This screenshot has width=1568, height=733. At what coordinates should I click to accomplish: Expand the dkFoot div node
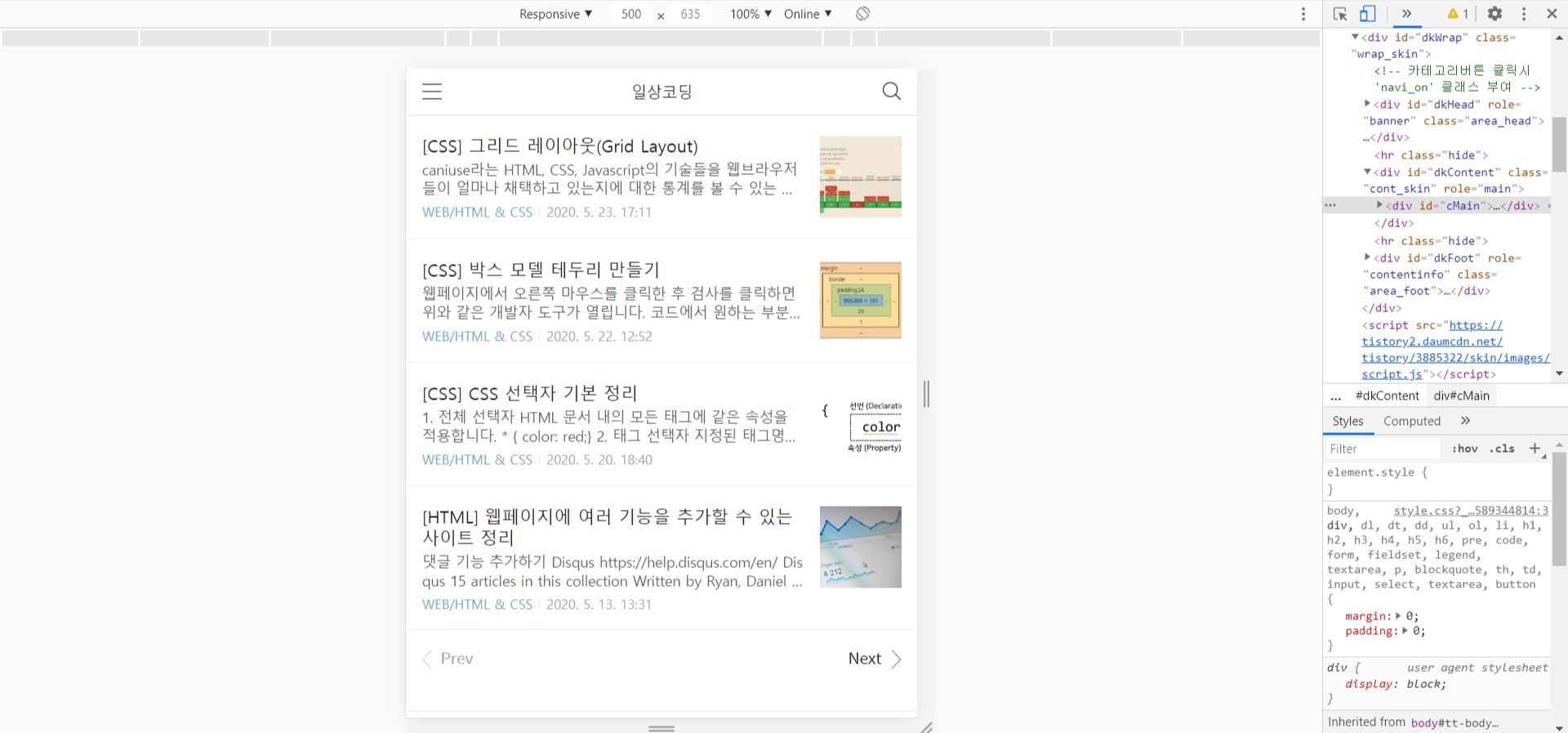click(x=1368, y=257)
